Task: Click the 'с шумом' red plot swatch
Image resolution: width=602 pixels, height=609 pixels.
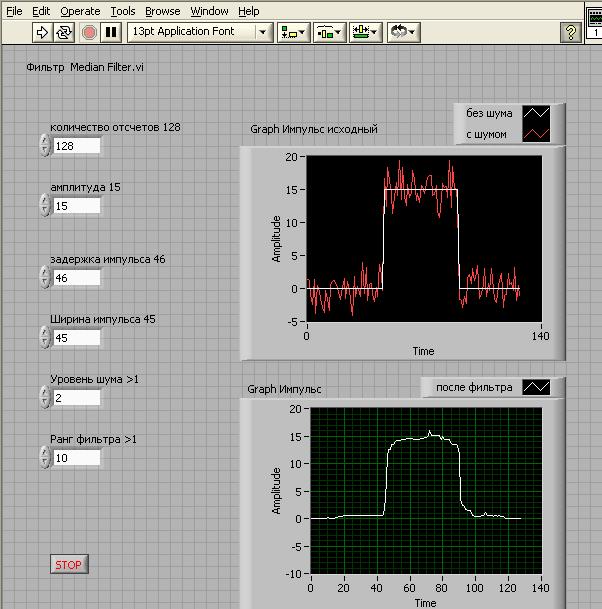Action: 537,134
